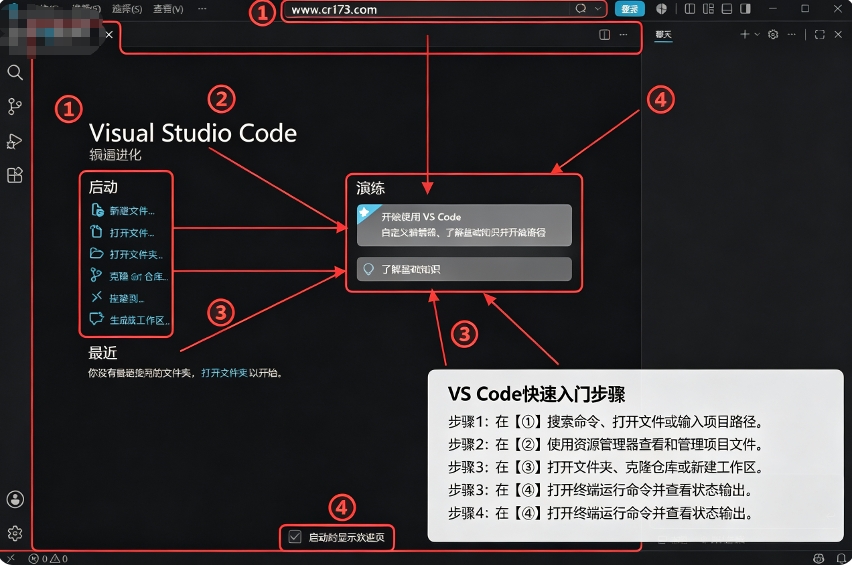Click the remote window indicator in status bar
This screenshot has height=566, width=852.
(10, 558)
